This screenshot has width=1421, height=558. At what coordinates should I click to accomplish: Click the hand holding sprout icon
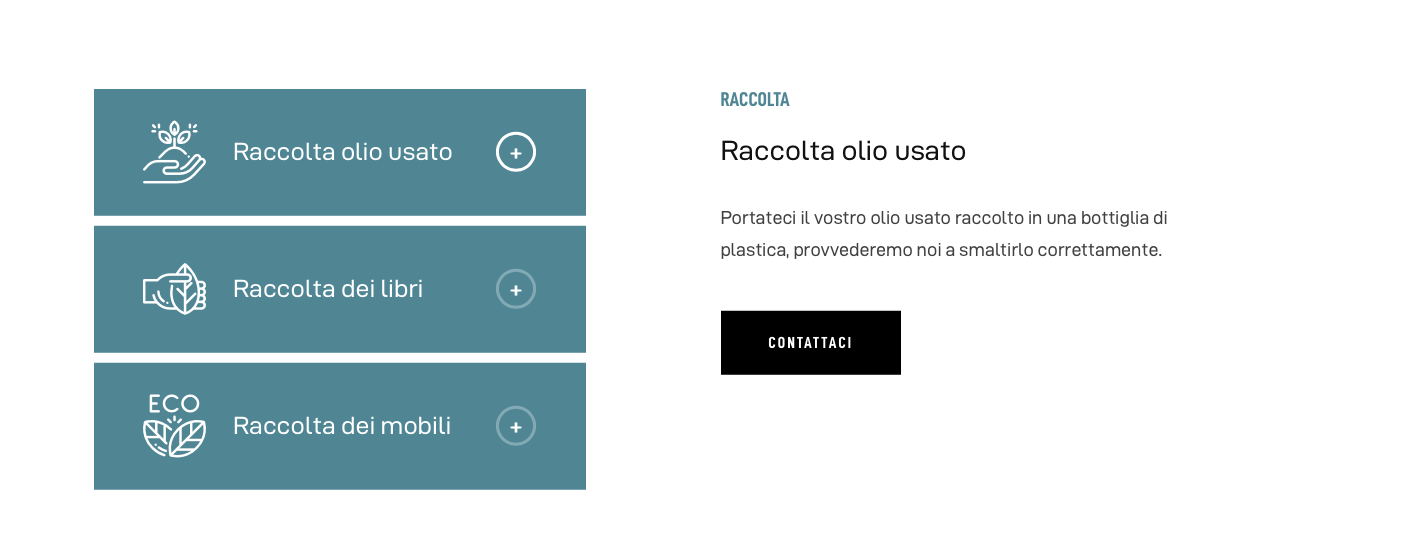(174, 153)
